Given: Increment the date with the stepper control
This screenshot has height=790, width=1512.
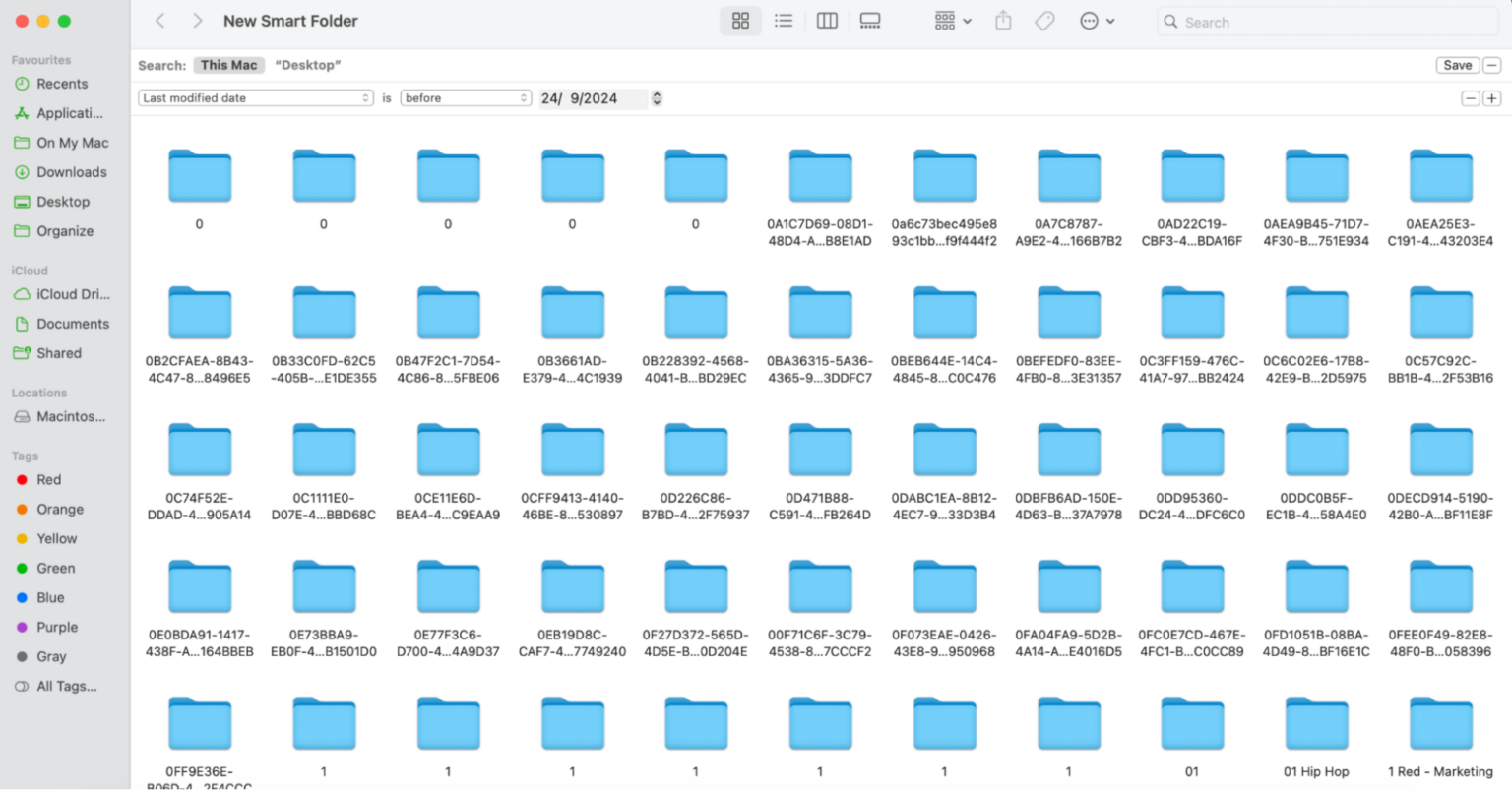Looking at the screenshot, I should click(x=656, y=94).
